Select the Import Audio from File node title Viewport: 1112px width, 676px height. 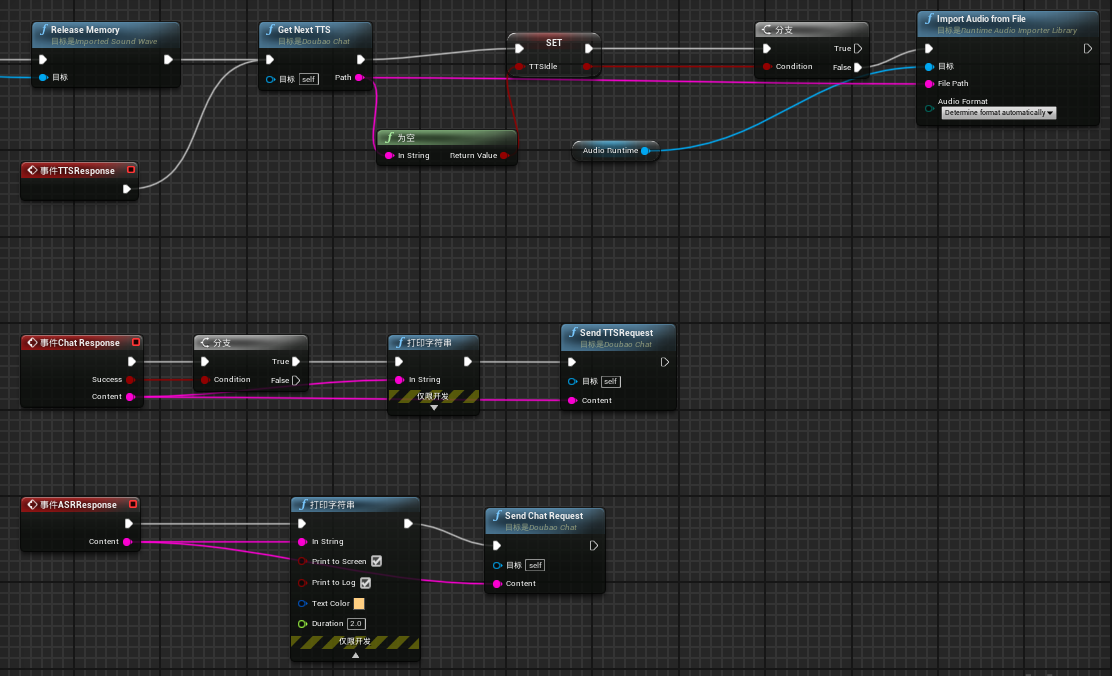981,19
